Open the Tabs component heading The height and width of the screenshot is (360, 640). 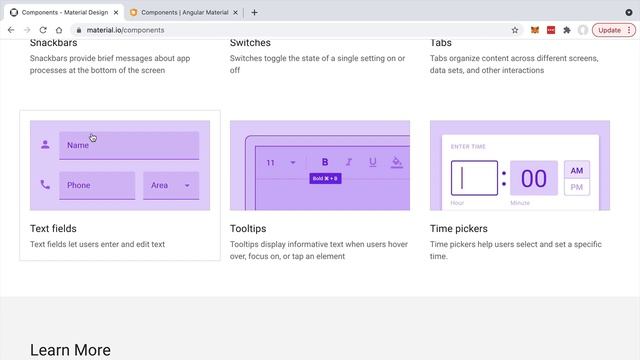[440, 43]
